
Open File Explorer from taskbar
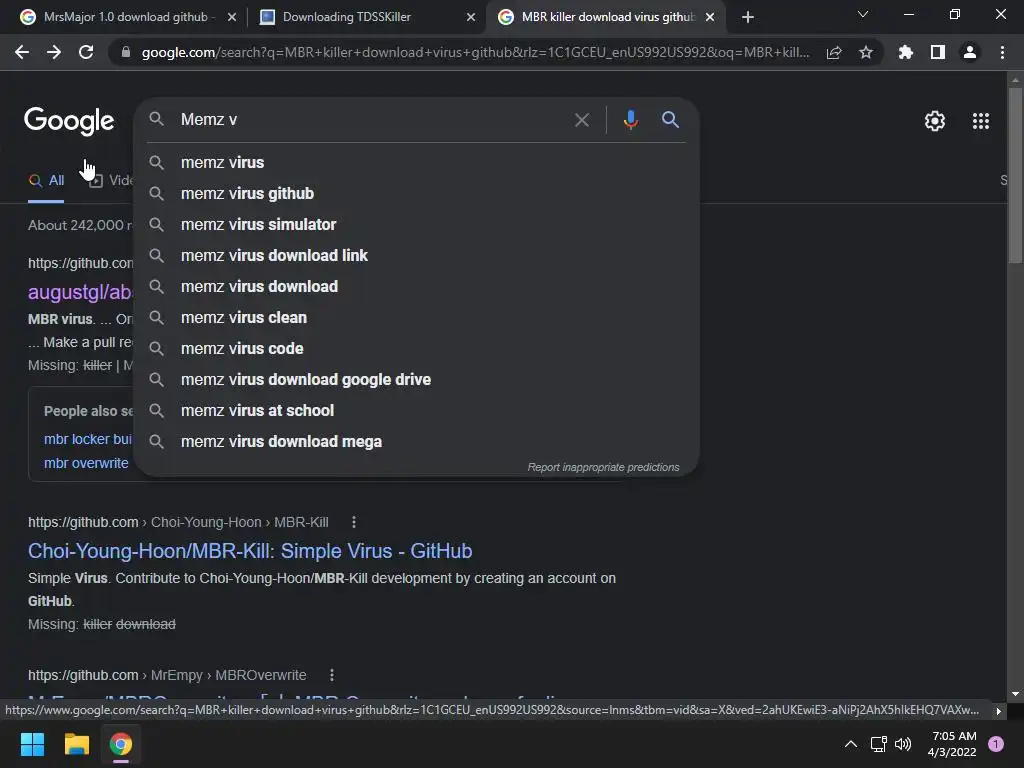pyautogui.click(x=76, y=744)
